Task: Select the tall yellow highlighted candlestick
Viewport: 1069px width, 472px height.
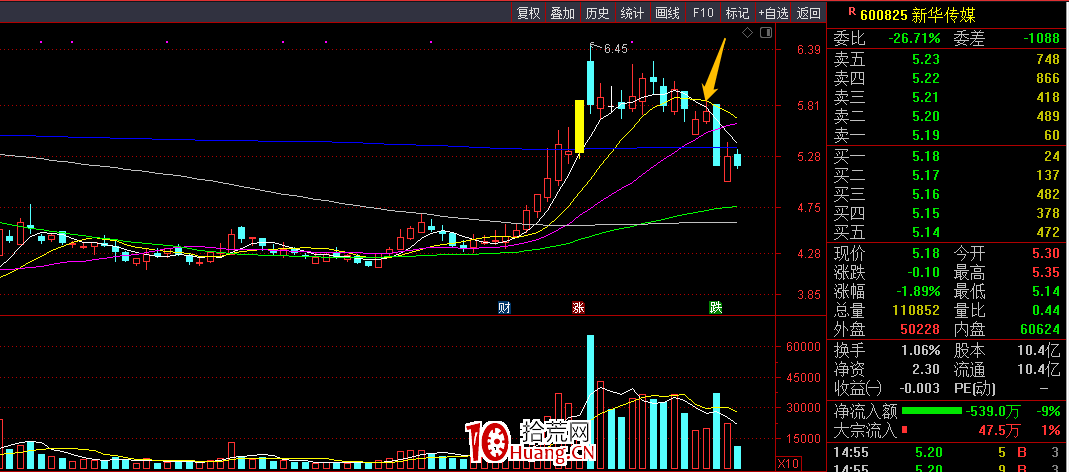Action: coord(579,127)
